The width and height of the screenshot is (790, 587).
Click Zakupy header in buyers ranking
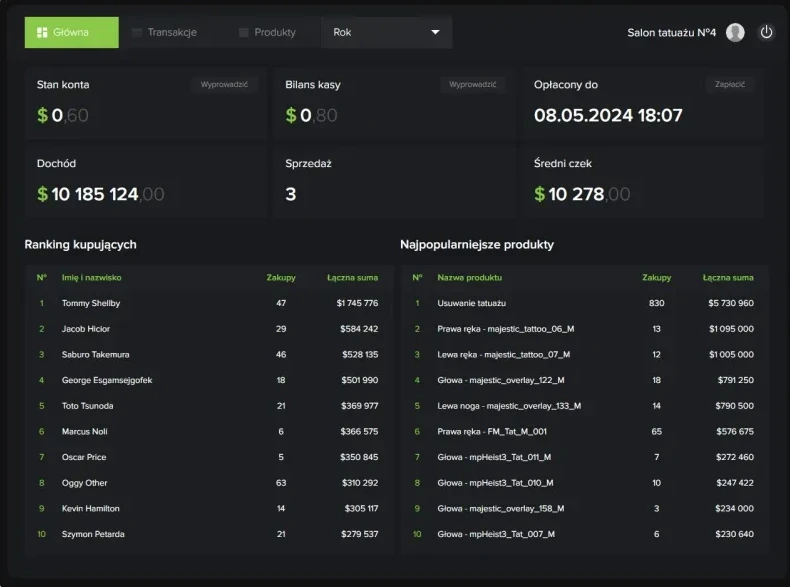click(280, 277)
